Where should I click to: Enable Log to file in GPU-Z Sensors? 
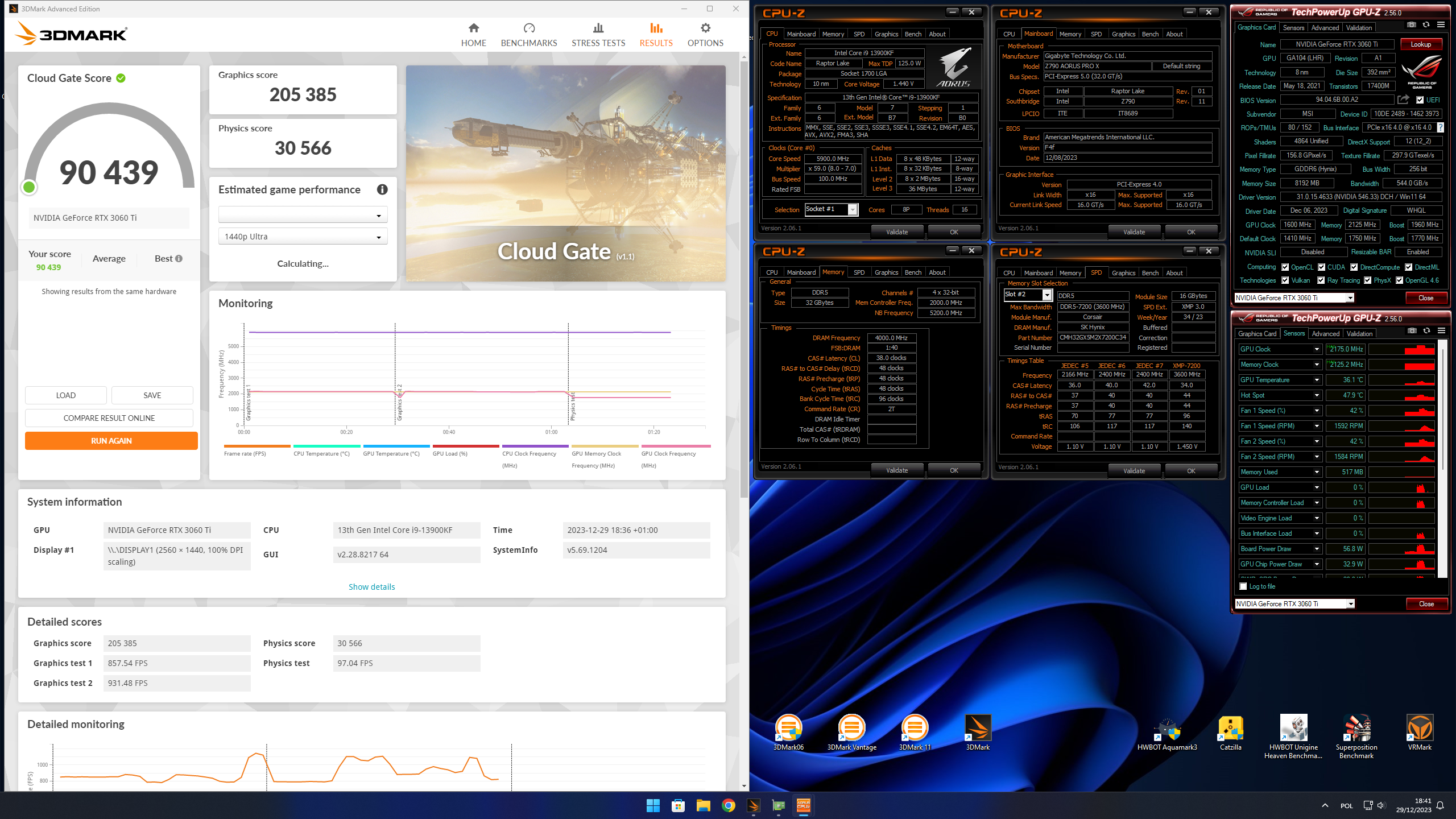click(x=1243, y=586)
